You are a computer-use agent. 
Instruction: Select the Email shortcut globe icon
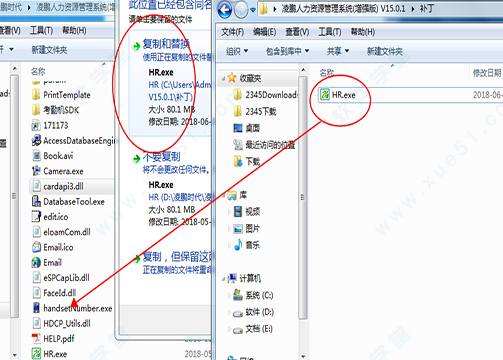pyautogui.click(x=36, y=262)
